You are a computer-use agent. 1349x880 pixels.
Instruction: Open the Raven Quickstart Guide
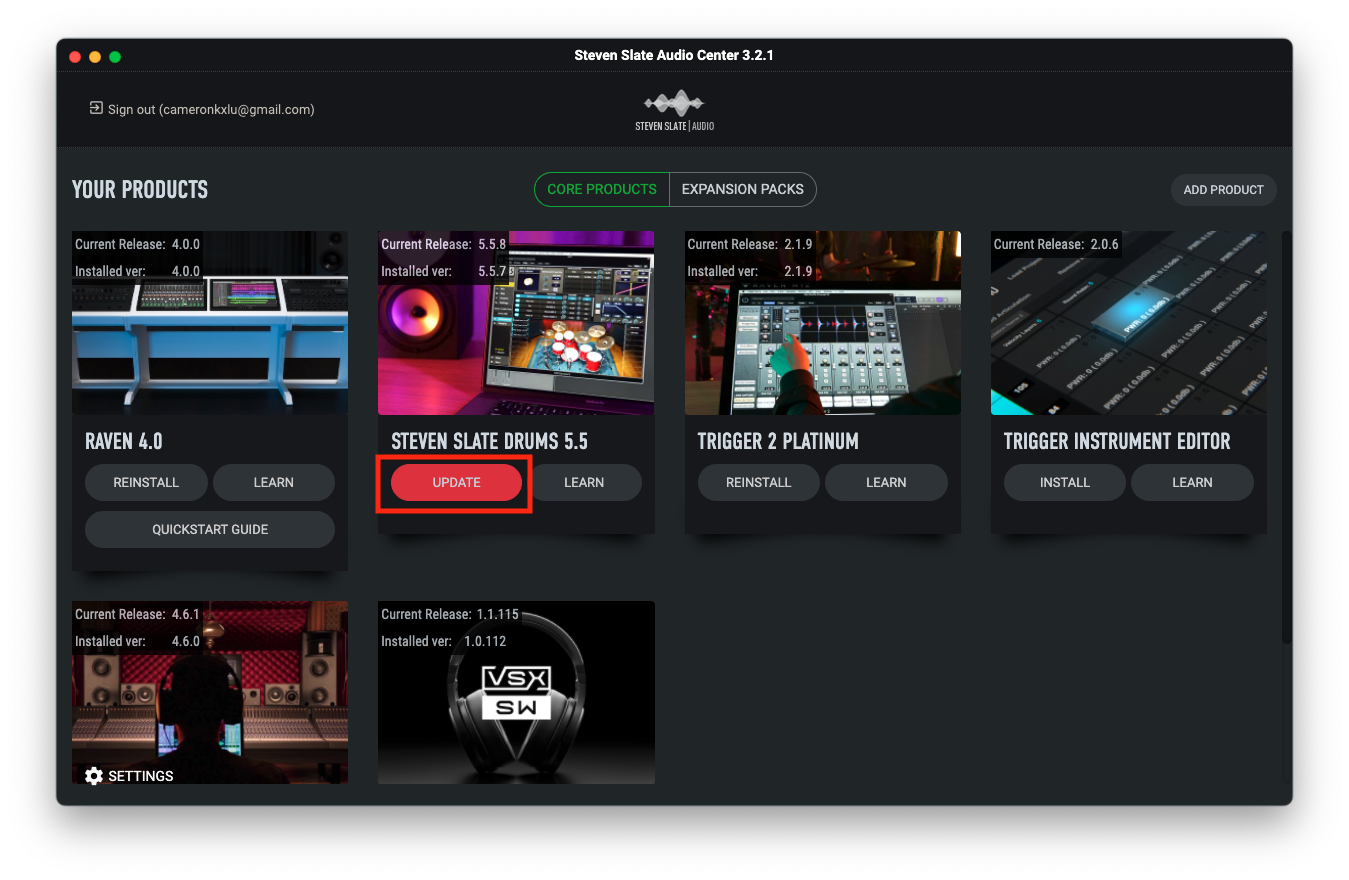click(210, 529)
